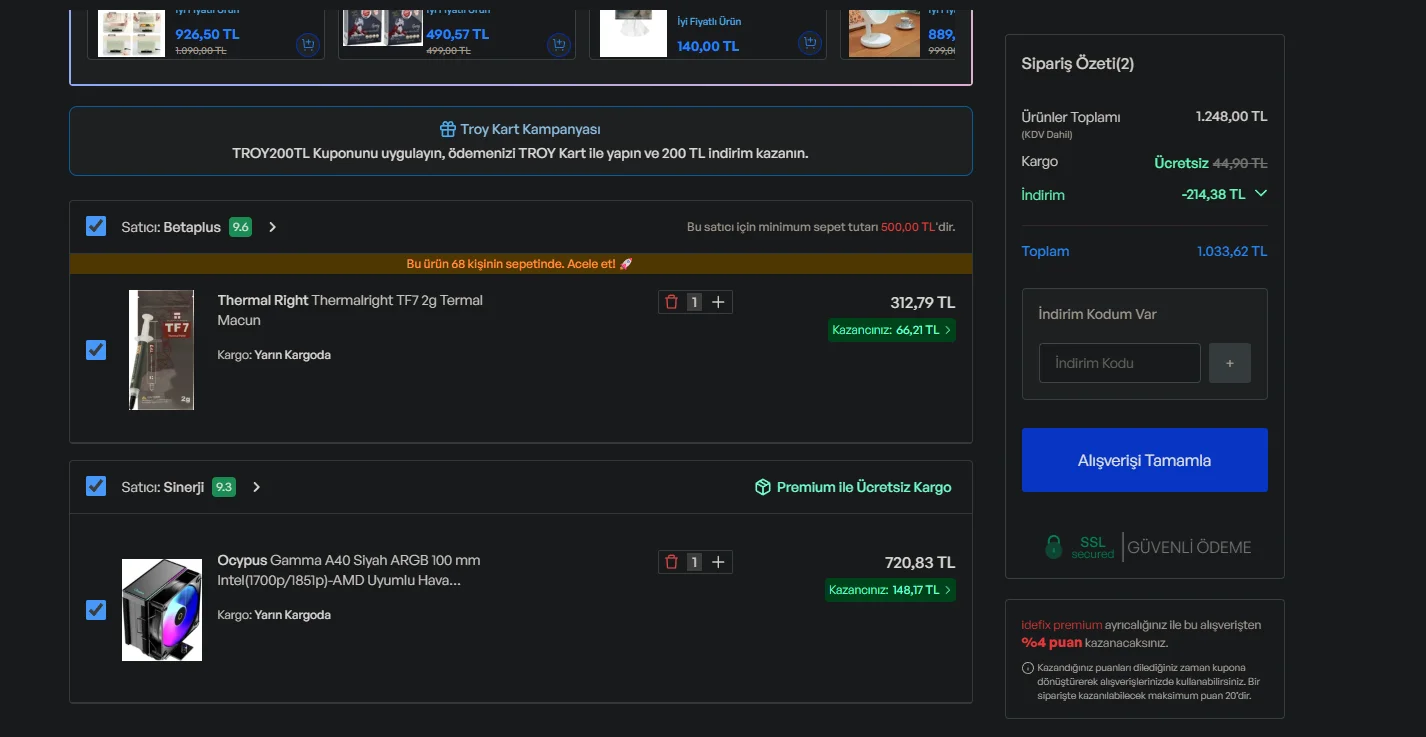Open Kazancınız 148,17 TL savings details
The image size is (1426, 737).
point(891,590)
